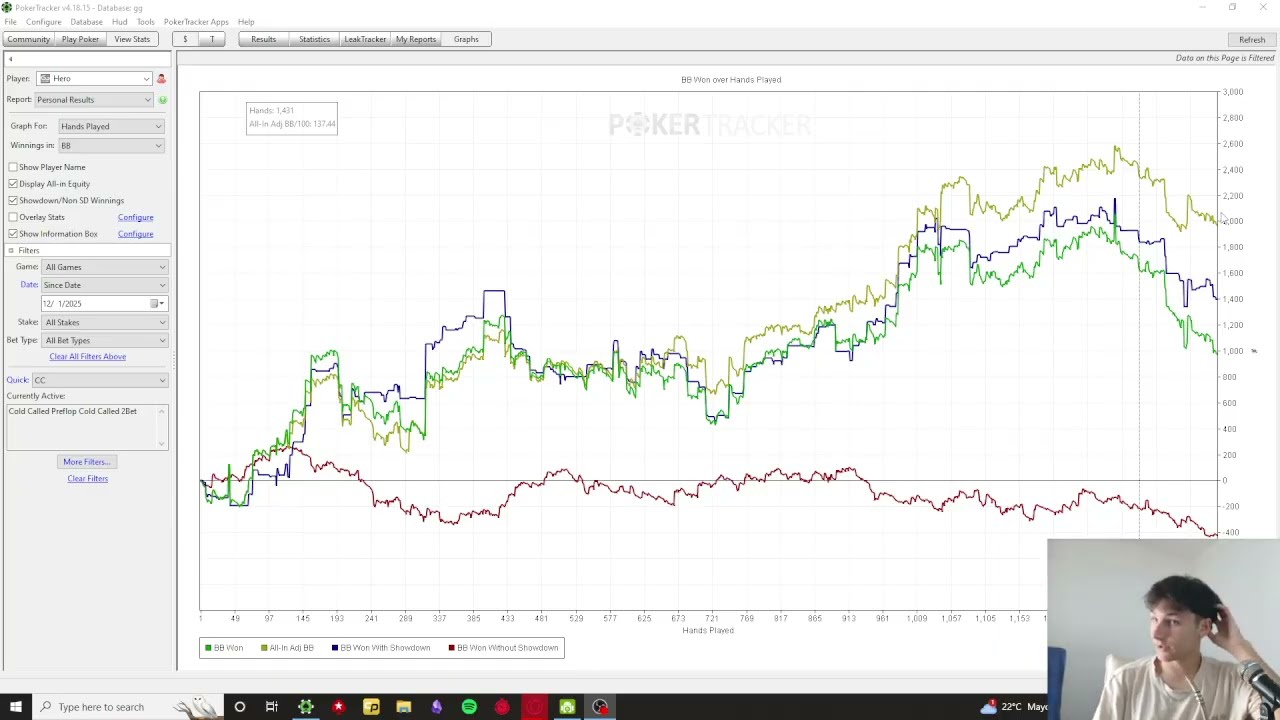Open the File menu

click(10, 22)
